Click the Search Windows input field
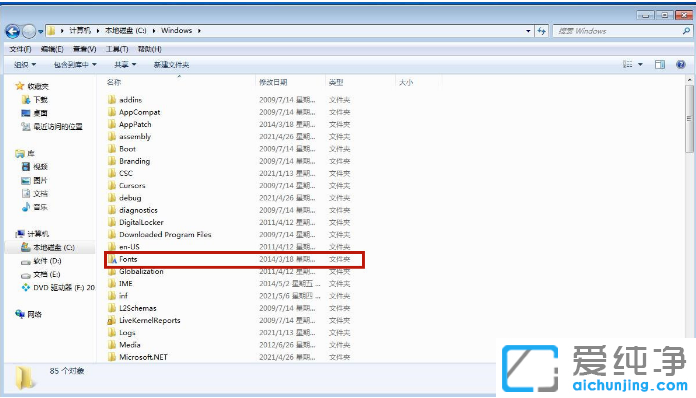The width and height of the screenshot is (696, 398). coord(617,31)
